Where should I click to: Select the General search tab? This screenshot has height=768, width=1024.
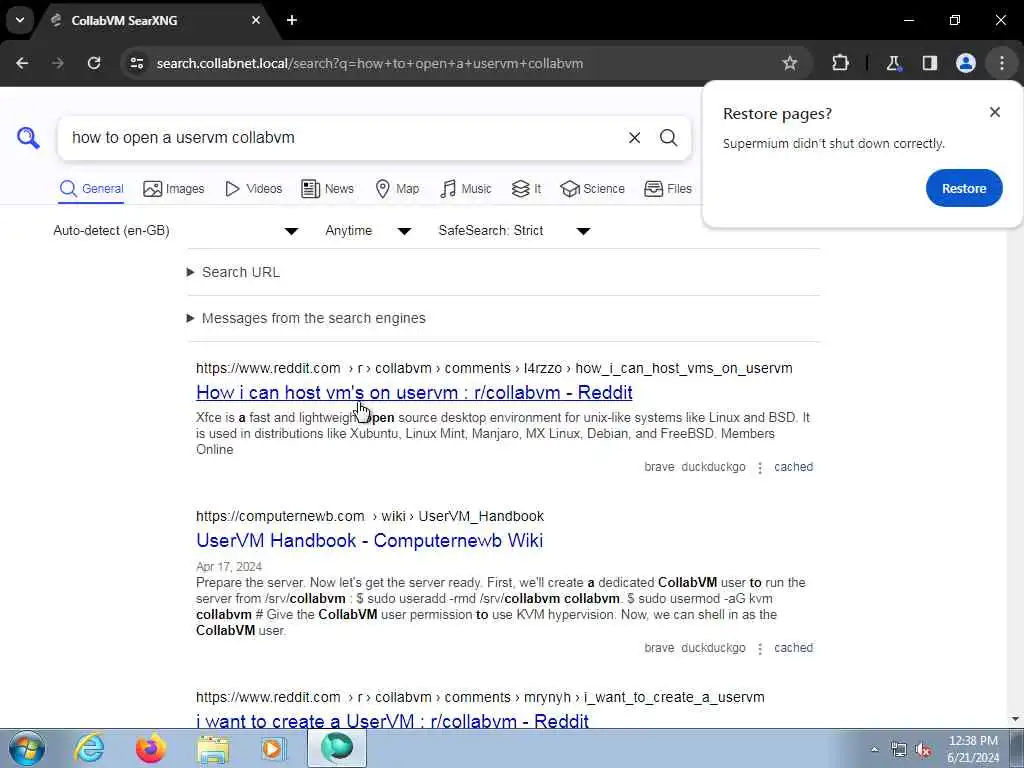click(x=91, y=189)
